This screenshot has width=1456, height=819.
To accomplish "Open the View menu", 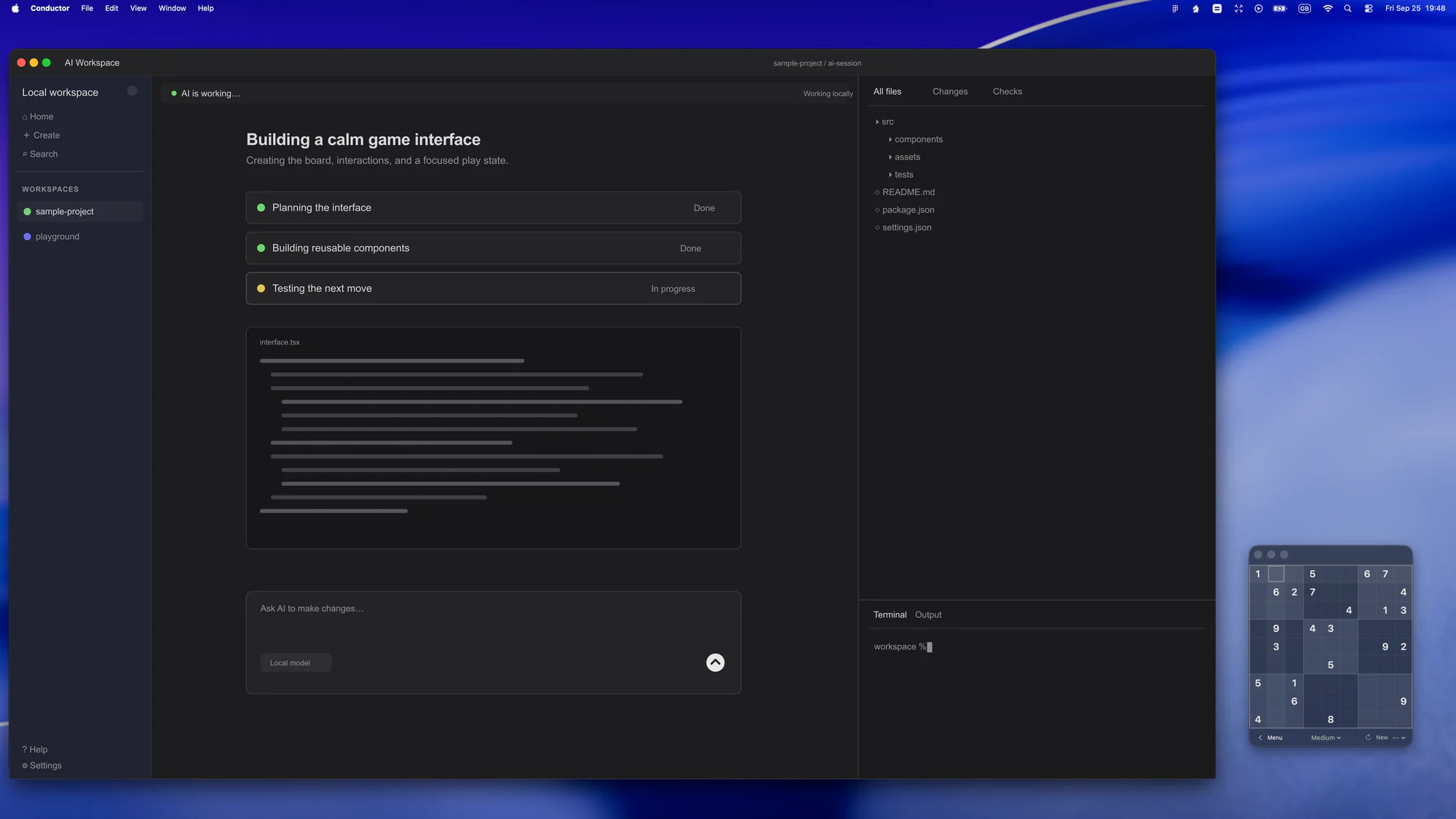I will click(x=138, y=9).
